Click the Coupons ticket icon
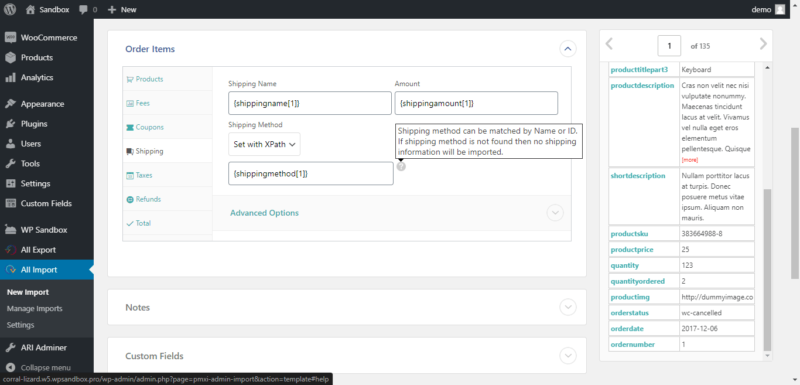 130,127
